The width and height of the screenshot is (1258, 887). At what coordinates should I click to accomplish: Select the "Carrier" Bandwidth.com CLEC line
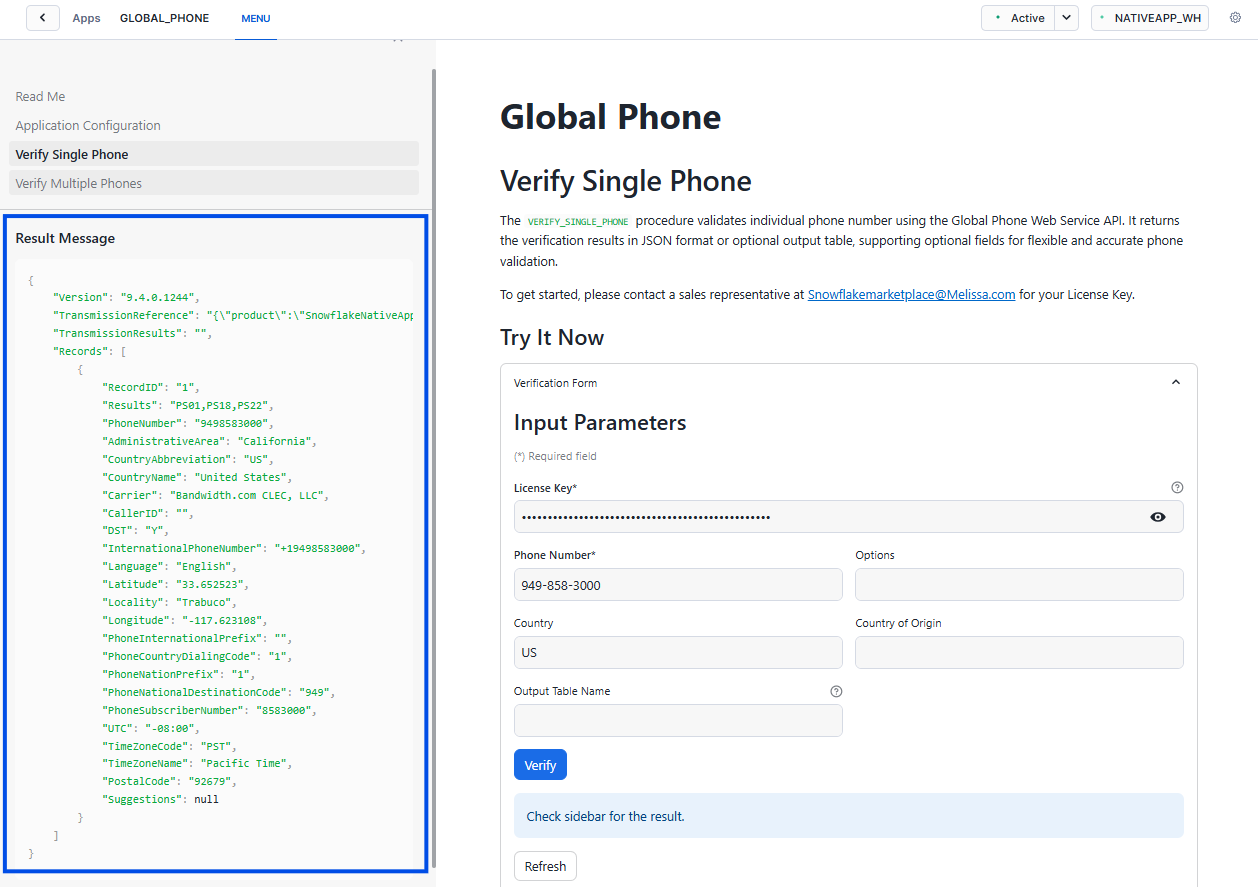click(215, 495)
